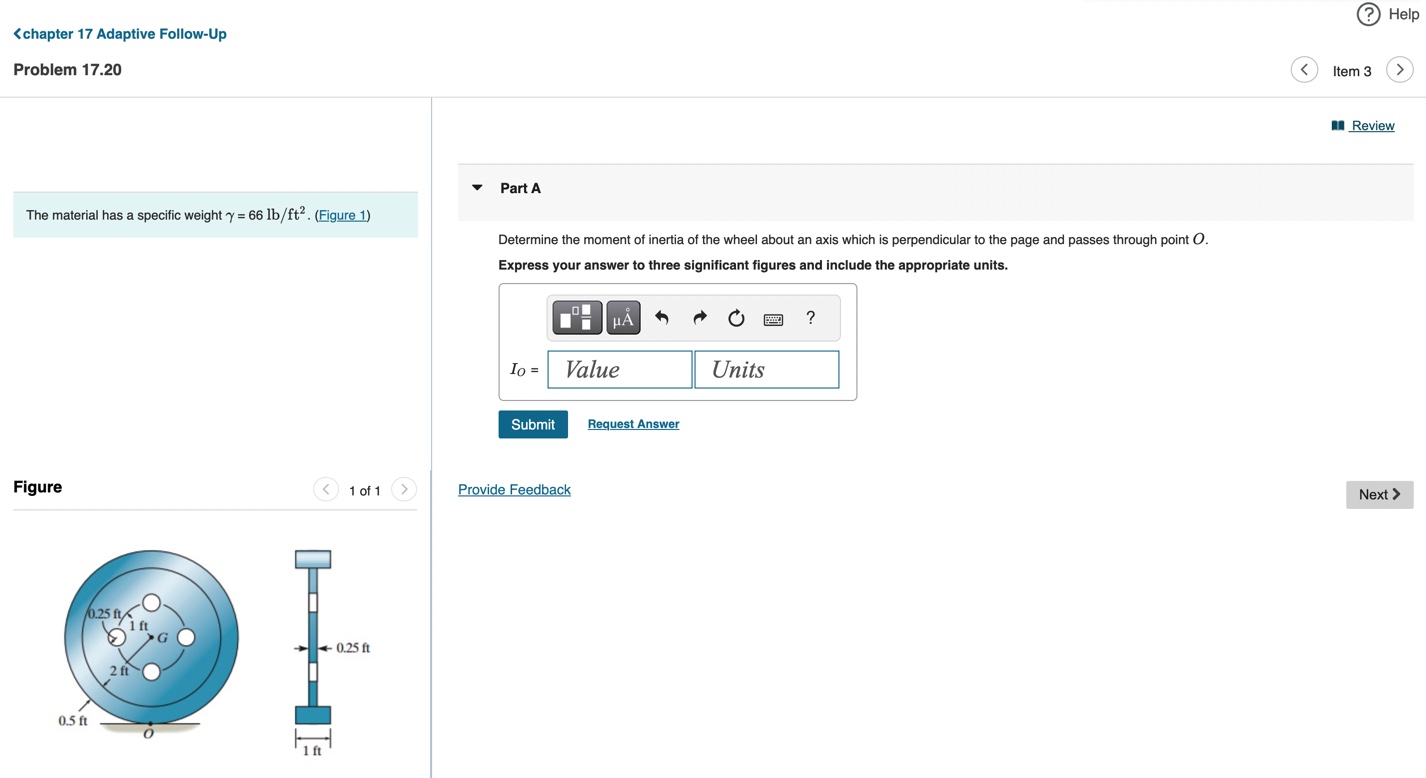
Task: Show keyboard shortcuts icon
Action: click(773, 319)
